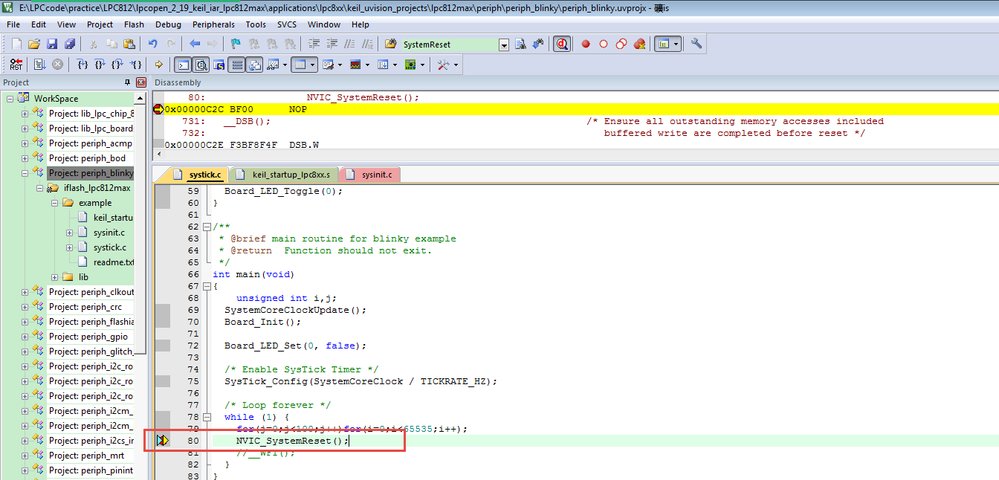
Task: Insert a bookmark using the flag icon
Action: (x=236, y=44)
